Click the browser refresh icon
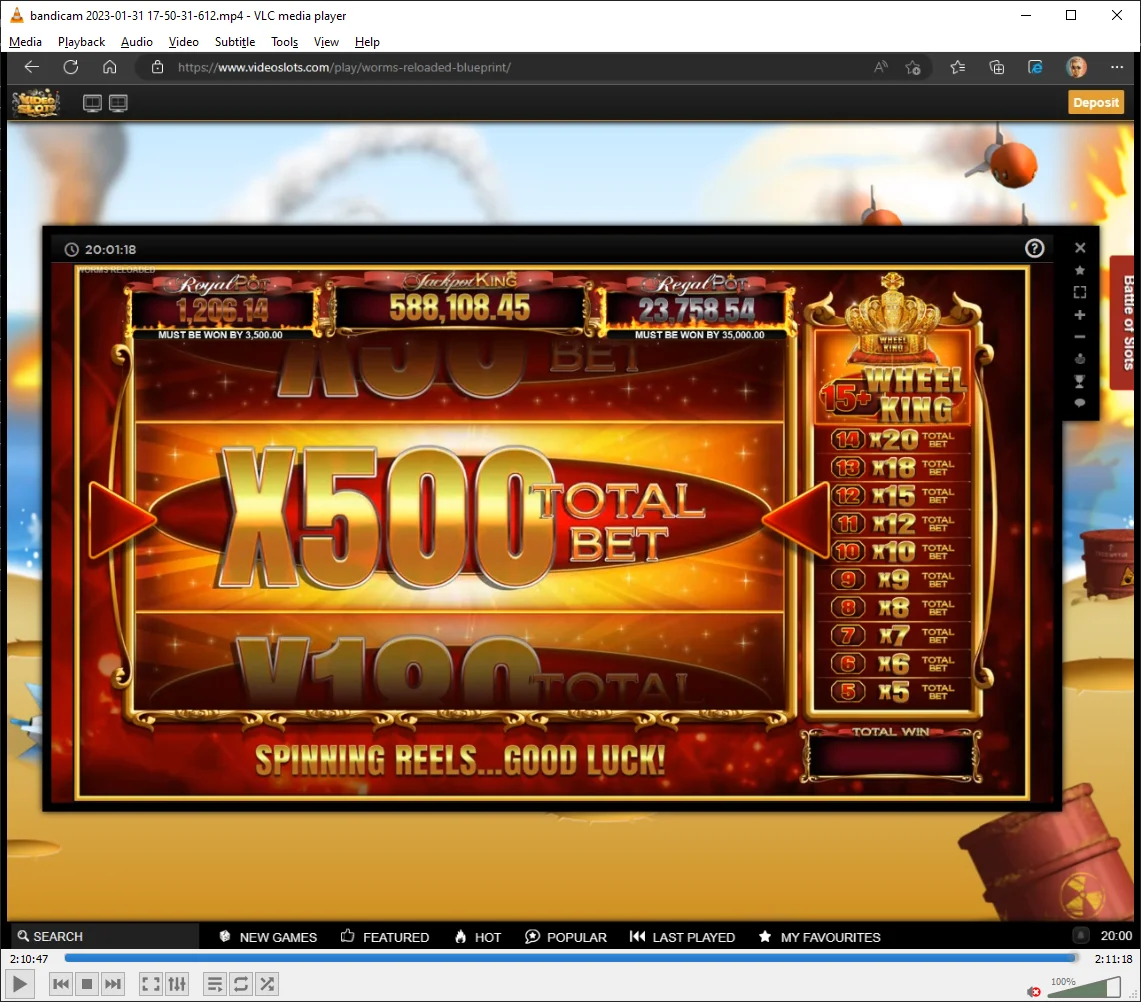 pyautogui.click(x=71, y=67)
